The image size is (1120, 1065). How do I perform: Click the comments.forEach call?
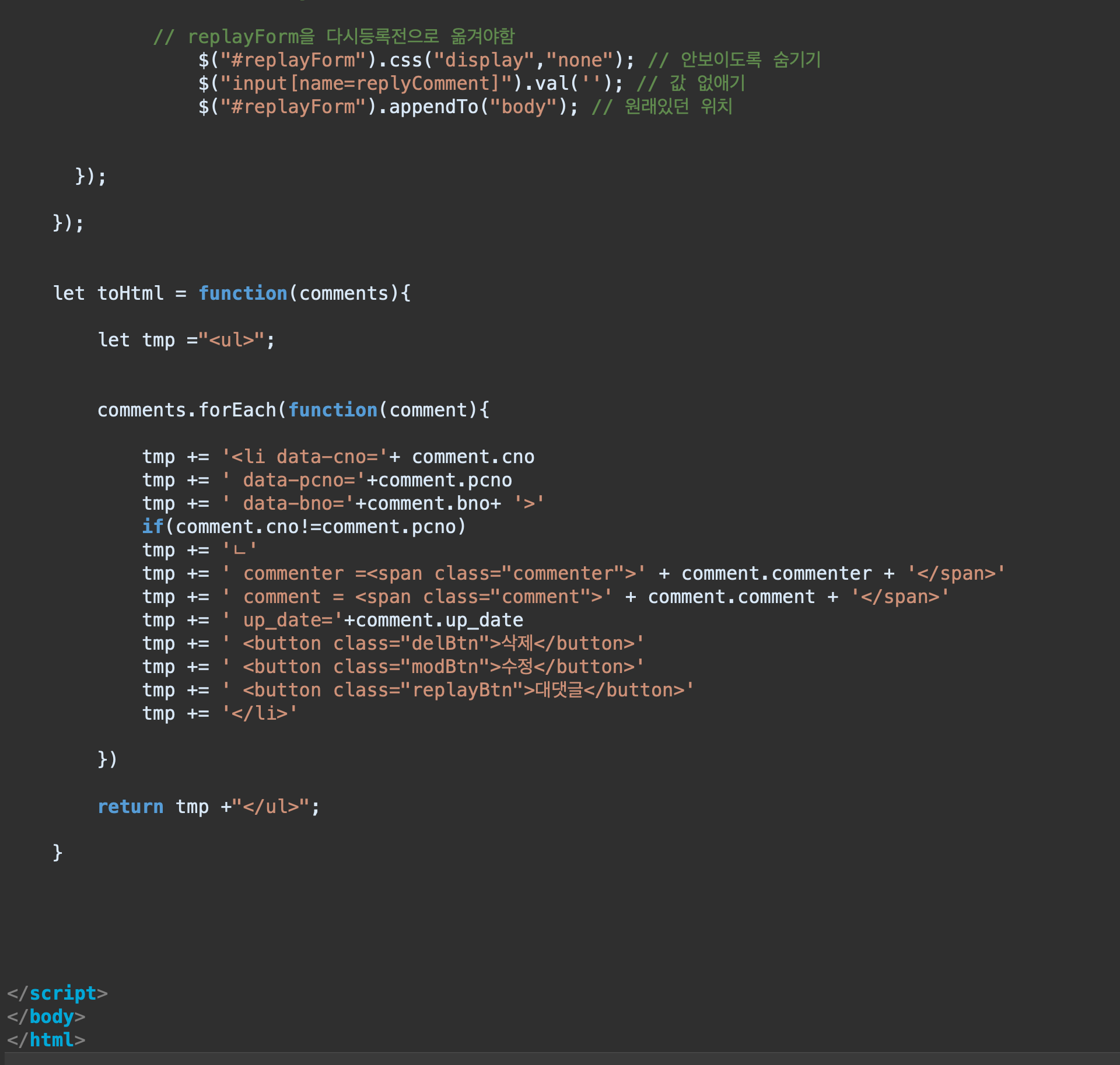pos(187,410)
